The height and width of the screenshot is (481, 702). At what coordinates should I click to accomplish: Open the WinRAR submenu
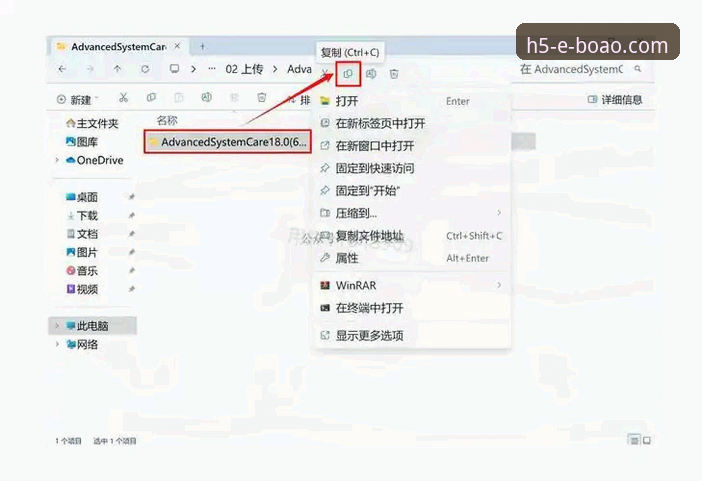[x=412, y=285]
